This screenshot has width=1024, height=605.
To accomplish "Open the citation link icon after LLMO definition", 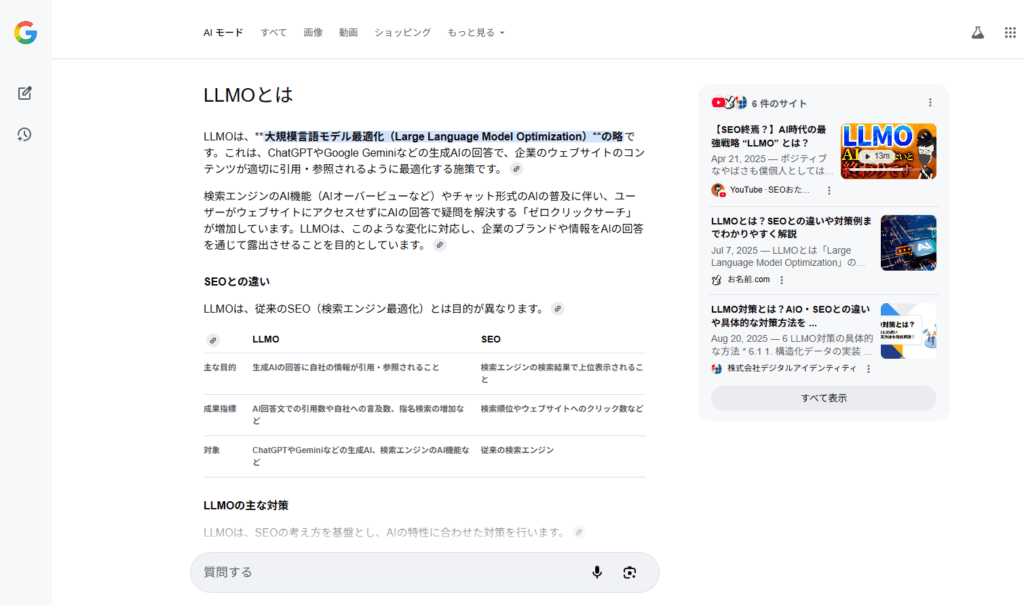I will tap(516, 168).
